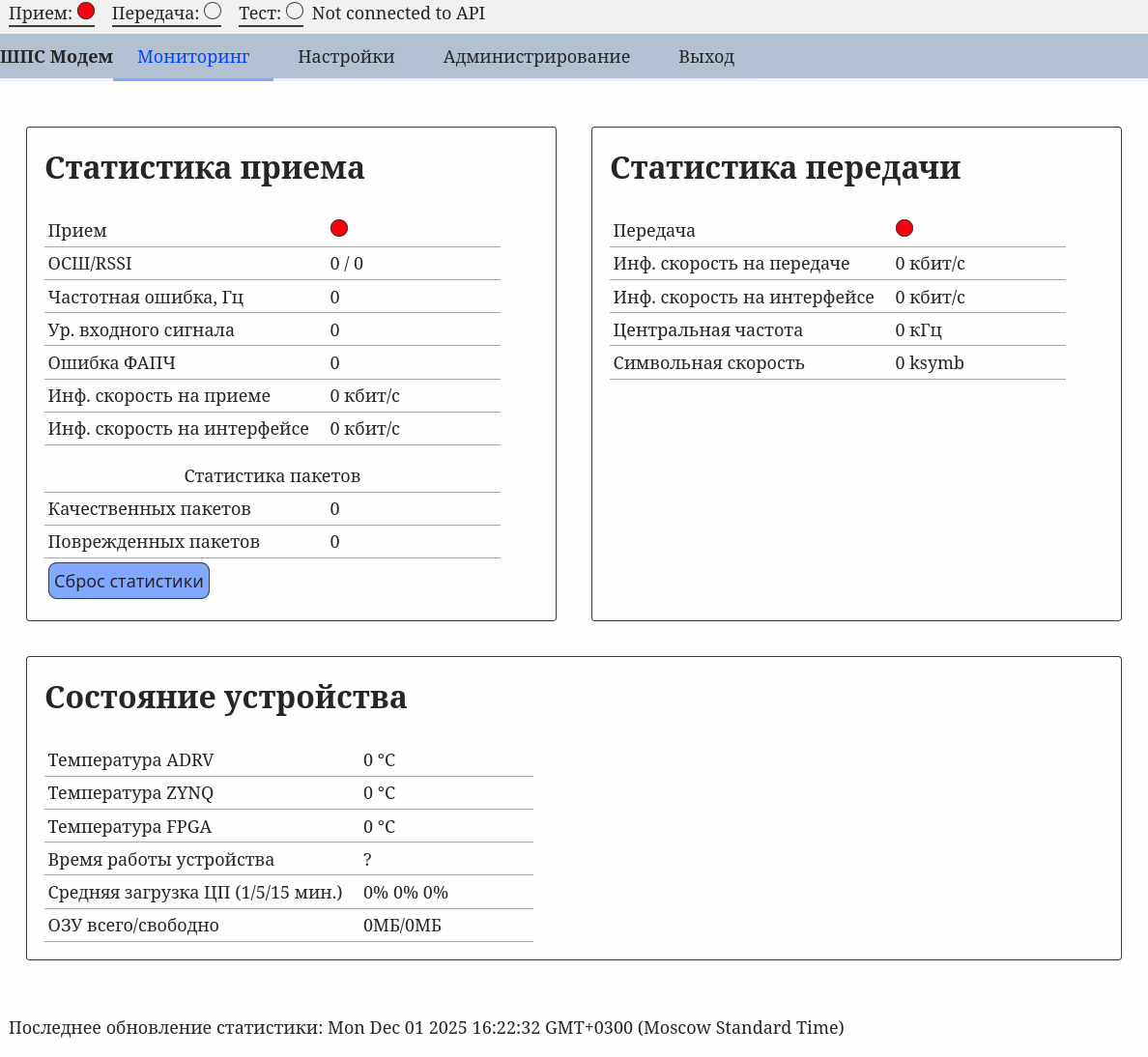Switch to the Мониторинг tab
This screenshot has height=1057, width=1148.
pyautogui.click(x=193, y=57)
